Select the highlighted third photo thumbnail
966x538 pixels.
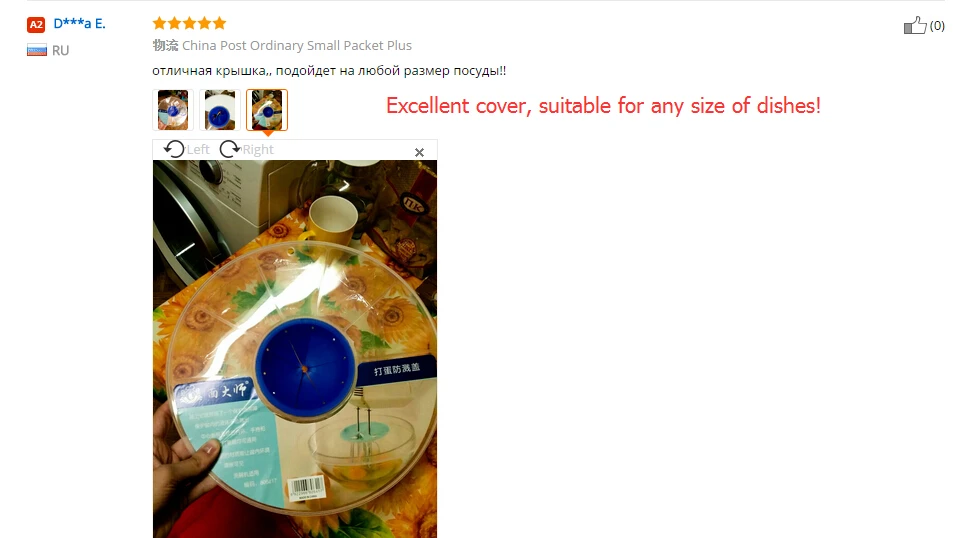point(267,110)
